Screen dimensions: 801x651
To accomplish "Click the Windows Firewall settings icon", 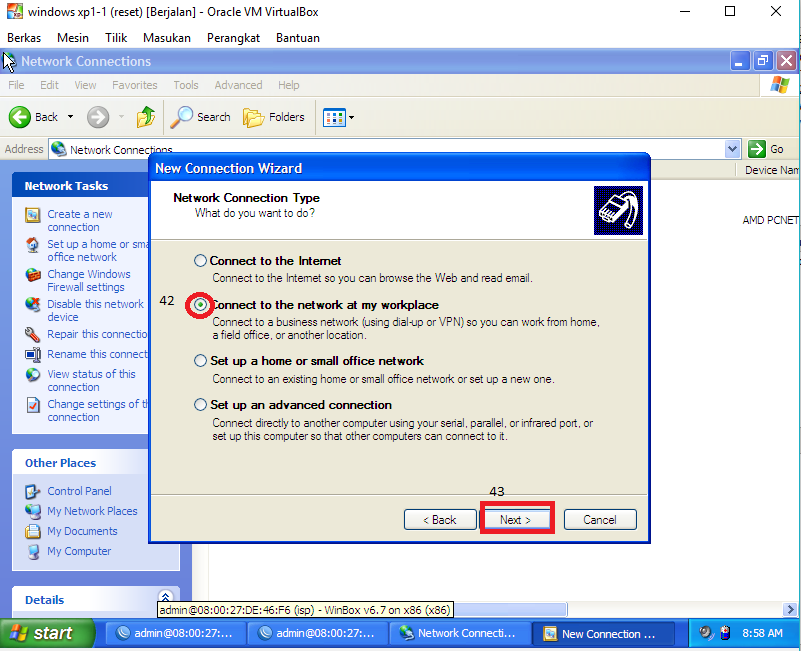I will click(x=33, y=275).
